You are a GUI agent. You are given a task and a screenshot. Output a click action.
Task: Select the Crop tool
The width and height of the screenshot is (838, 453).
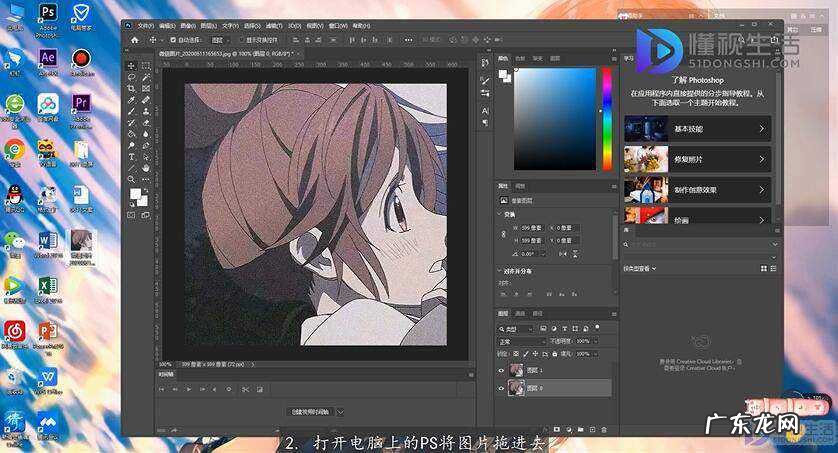coord(131,88)
